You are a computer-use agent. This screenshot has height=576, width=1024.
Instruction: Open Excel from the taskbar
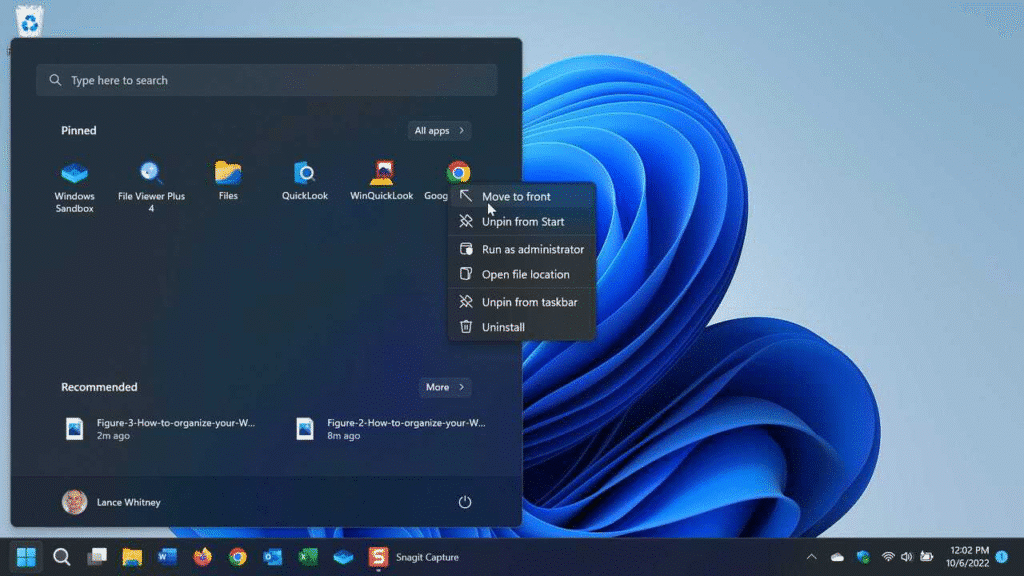(308, 557)
